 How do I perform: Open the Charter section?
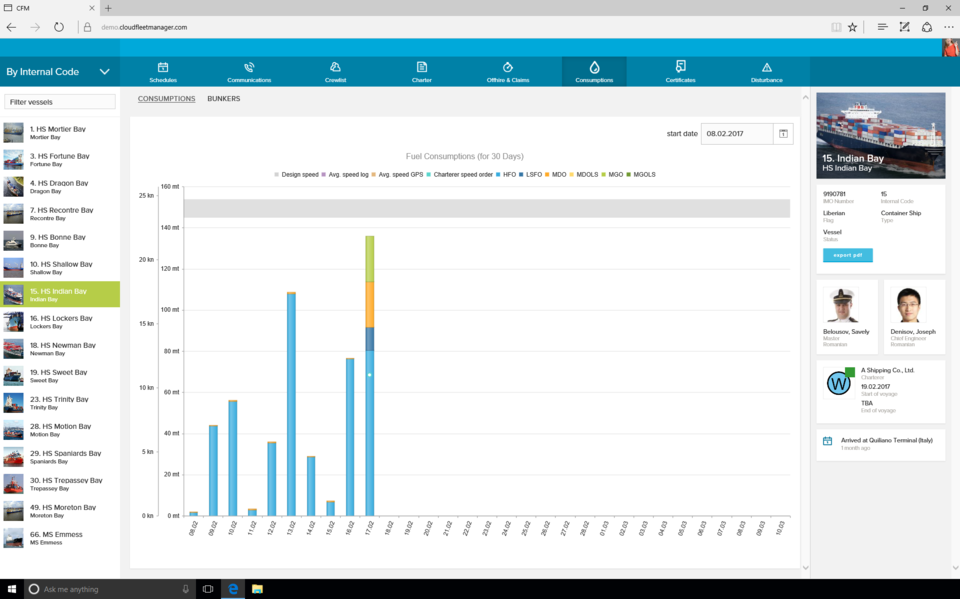[x=421, y=71]
